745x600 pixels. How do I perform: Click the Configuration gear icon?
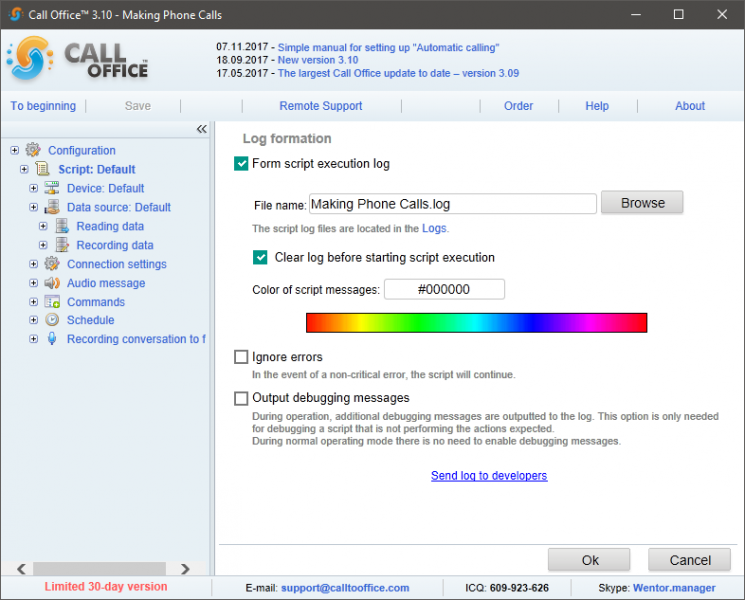tap(33, 150)
